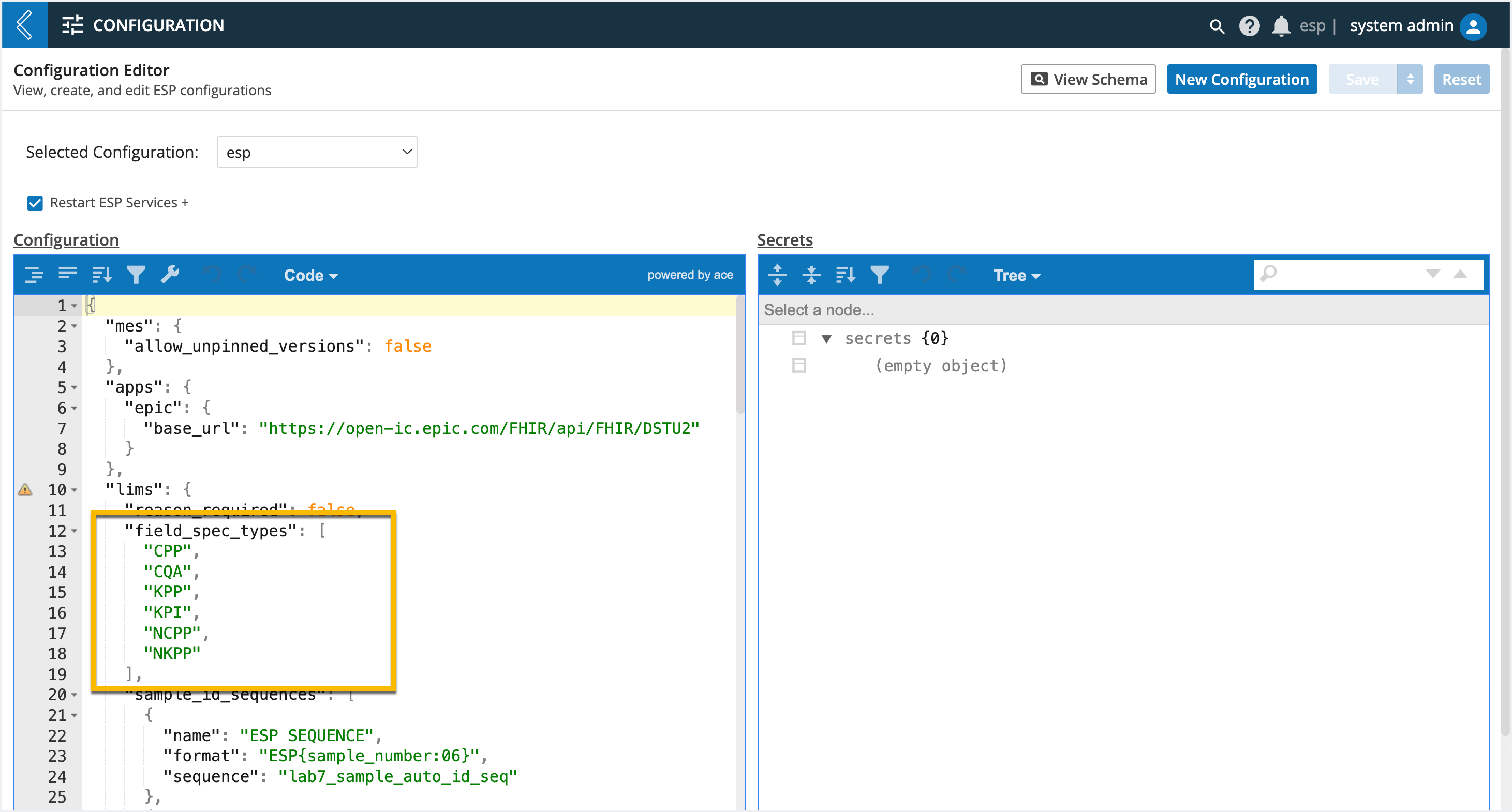Screen dimensions: 1512x812
Task: Click the Secrets section heading
Action: [x=785, y=240]
